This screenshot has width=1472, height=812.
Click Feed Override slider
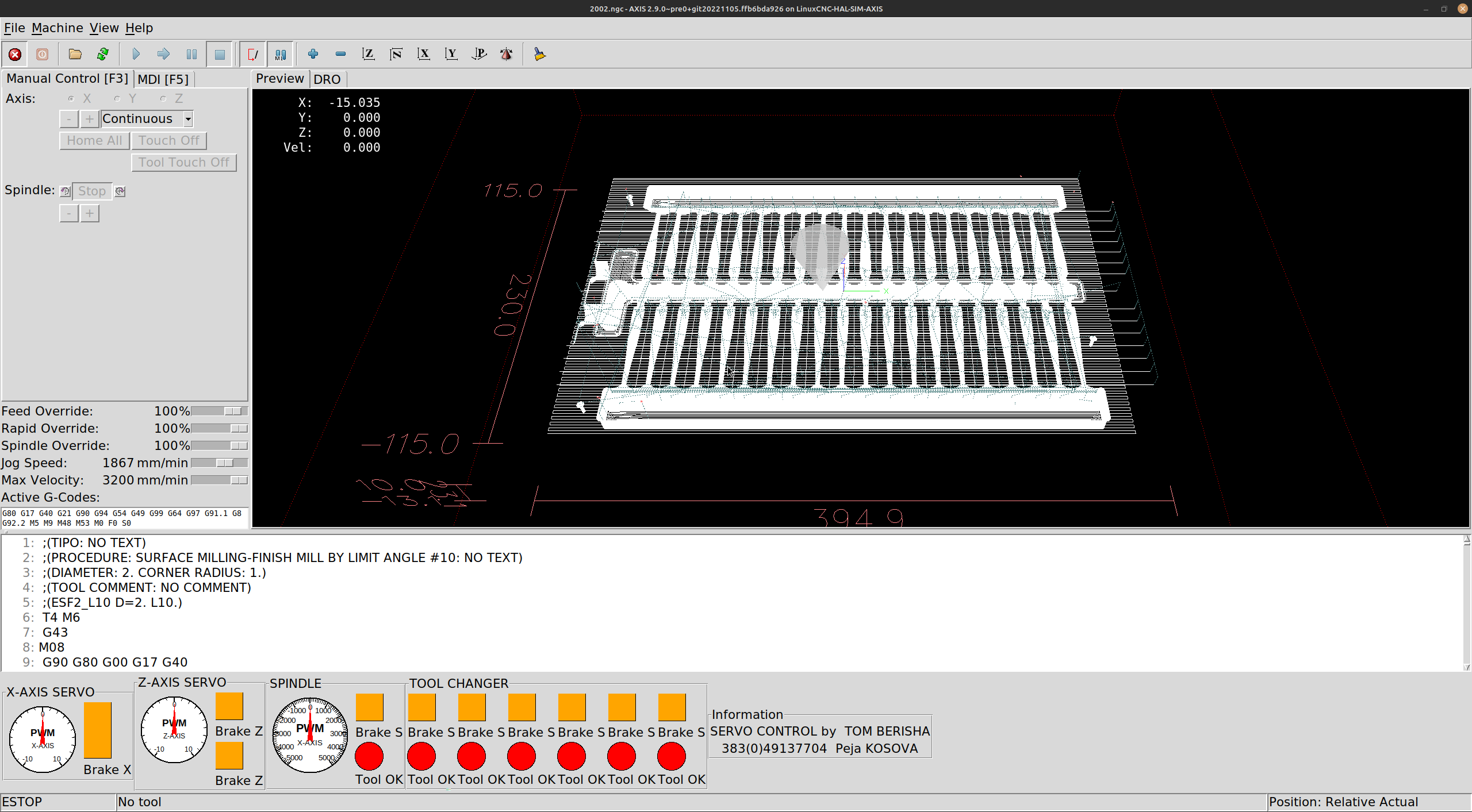coord(219,411)
